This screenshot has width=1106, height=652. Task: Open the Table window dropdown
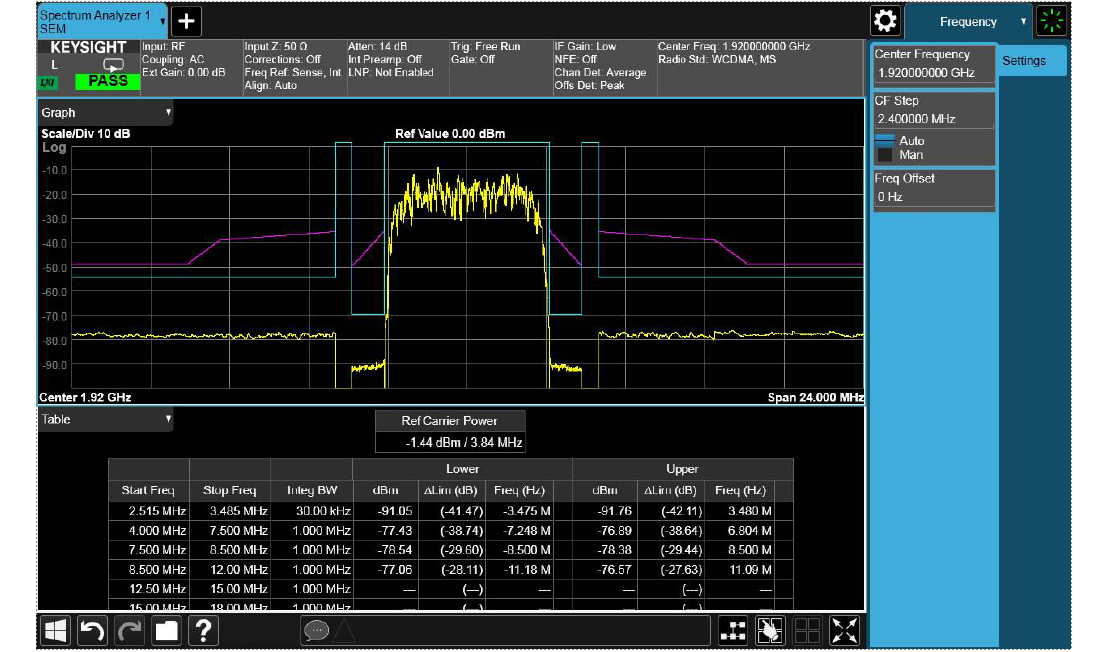point(106,420)
